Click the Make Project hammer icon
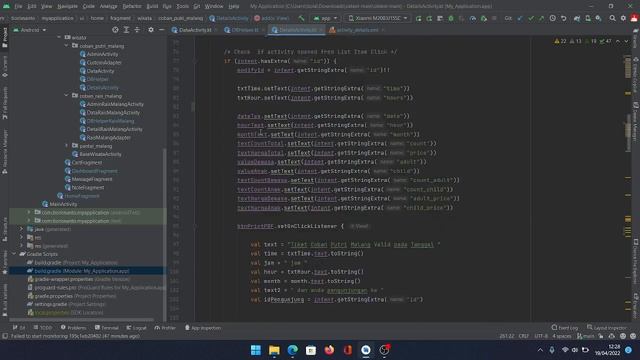Viewport: 640px width, 360px height. point(301,18)
